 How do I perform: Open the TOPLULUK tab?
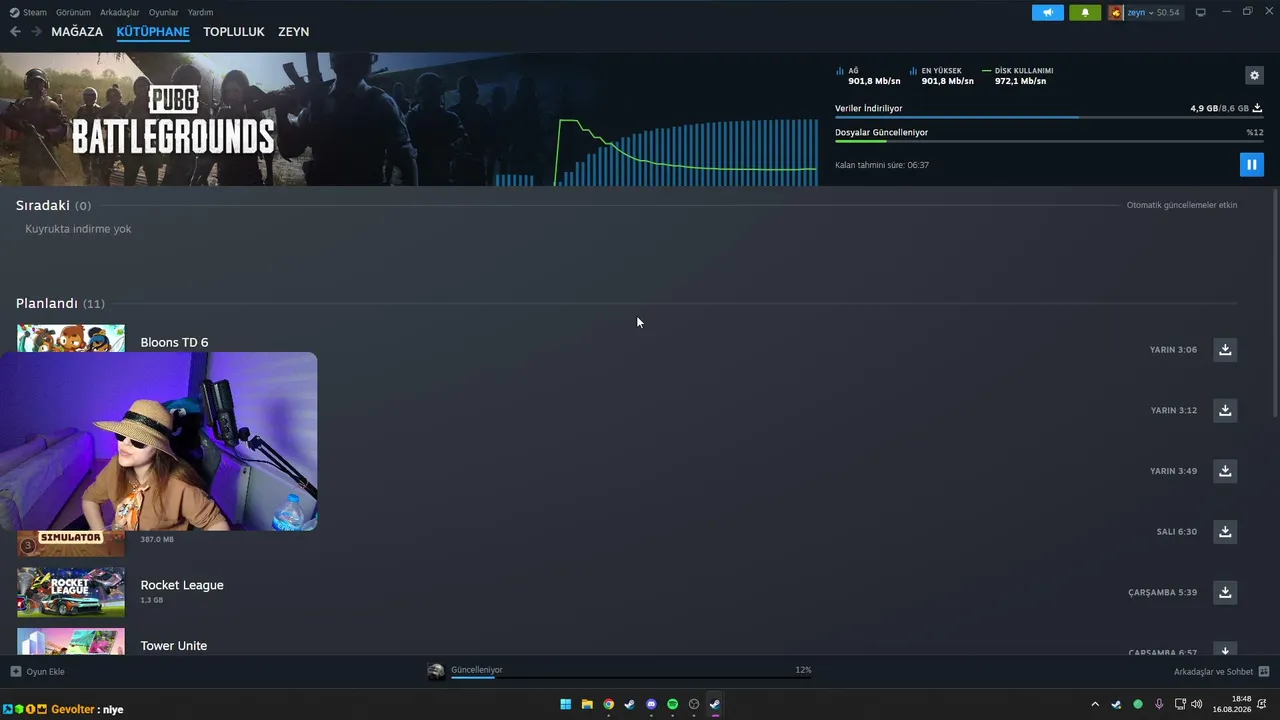coord(234,32)
